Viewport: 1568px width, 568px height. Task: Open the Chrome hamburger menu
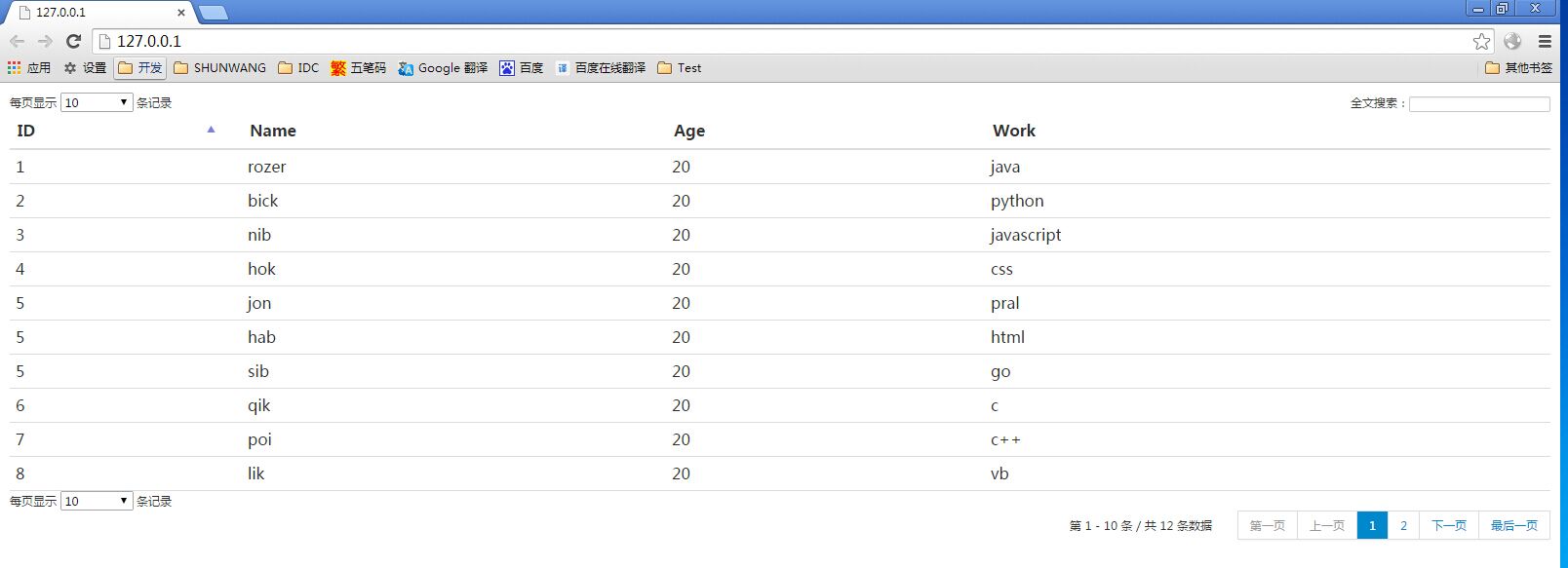click(1545, 41)
